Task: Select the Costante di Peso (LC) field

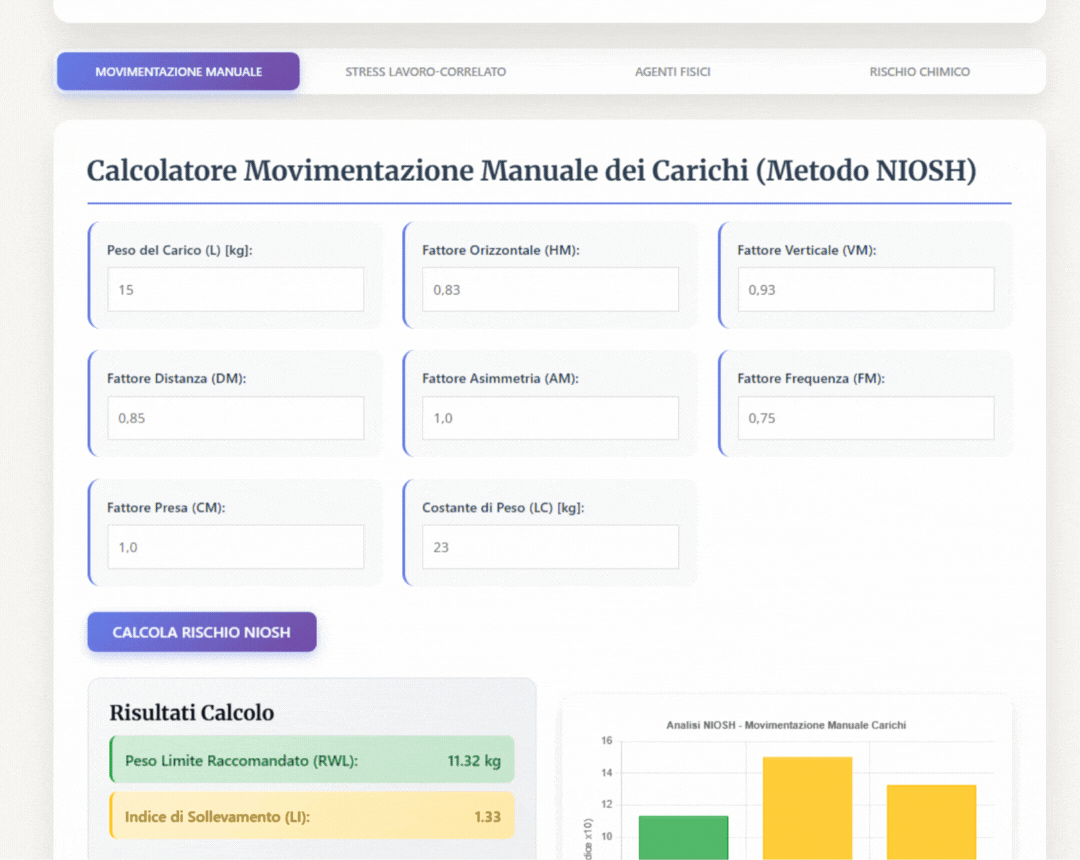Action: (x=550, y=547)
